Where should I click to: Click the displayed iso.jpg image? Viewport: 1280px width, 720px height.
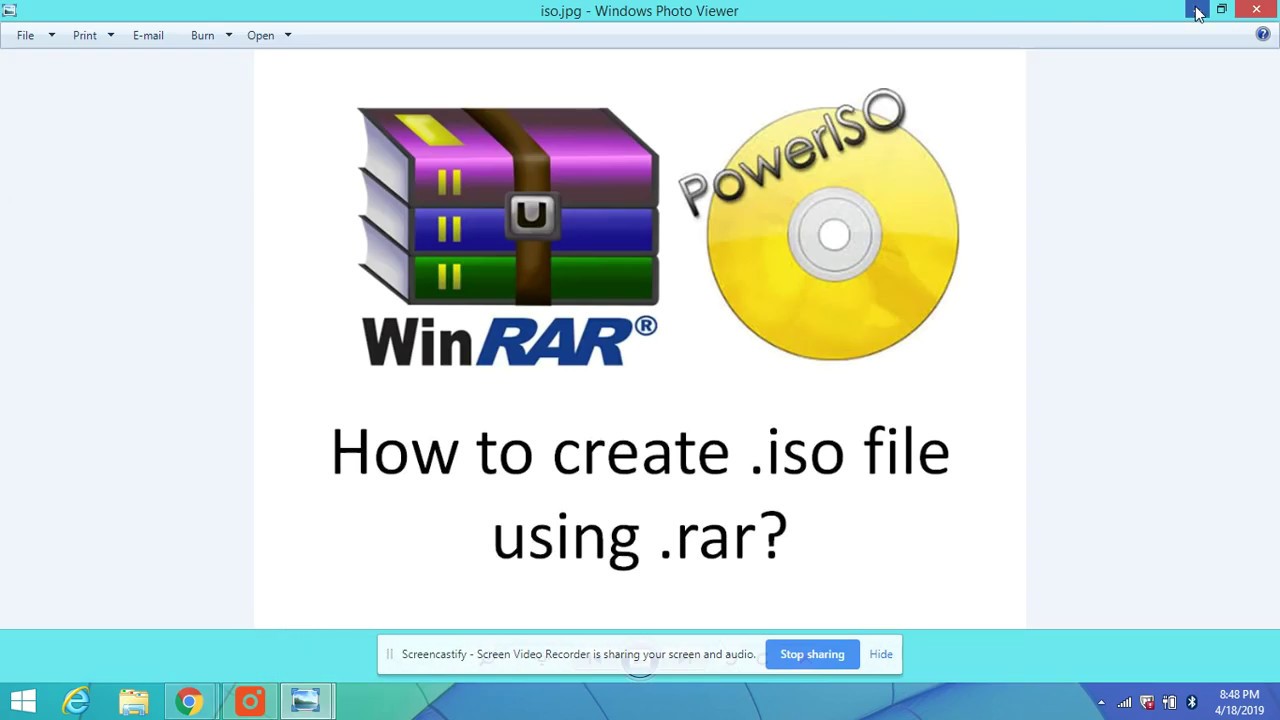click(640, 339)
